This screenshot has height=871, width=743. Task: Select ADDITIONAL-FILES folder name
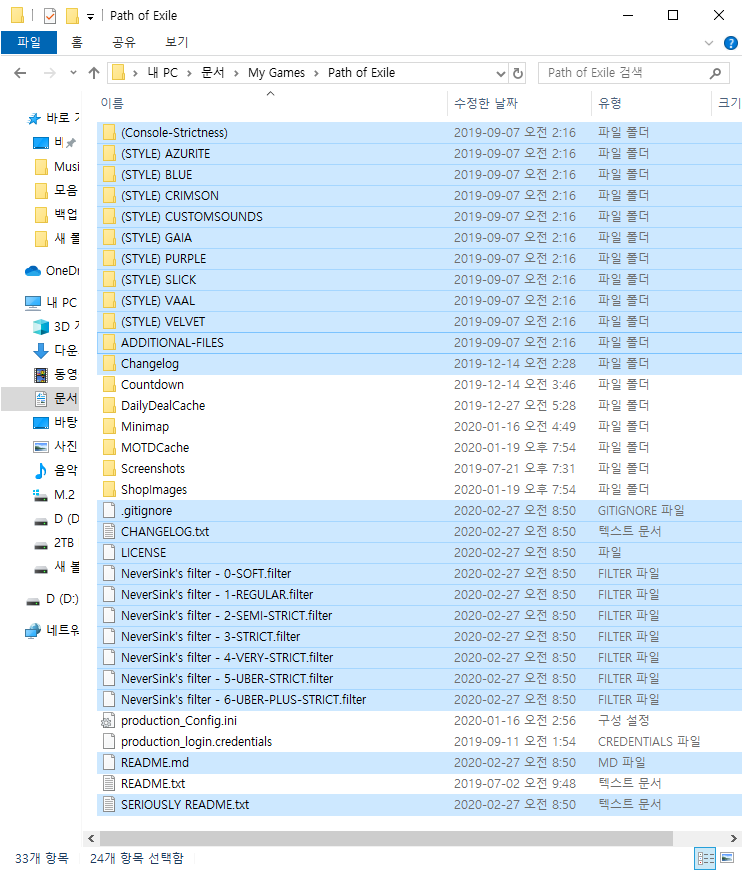pos(172,342)
